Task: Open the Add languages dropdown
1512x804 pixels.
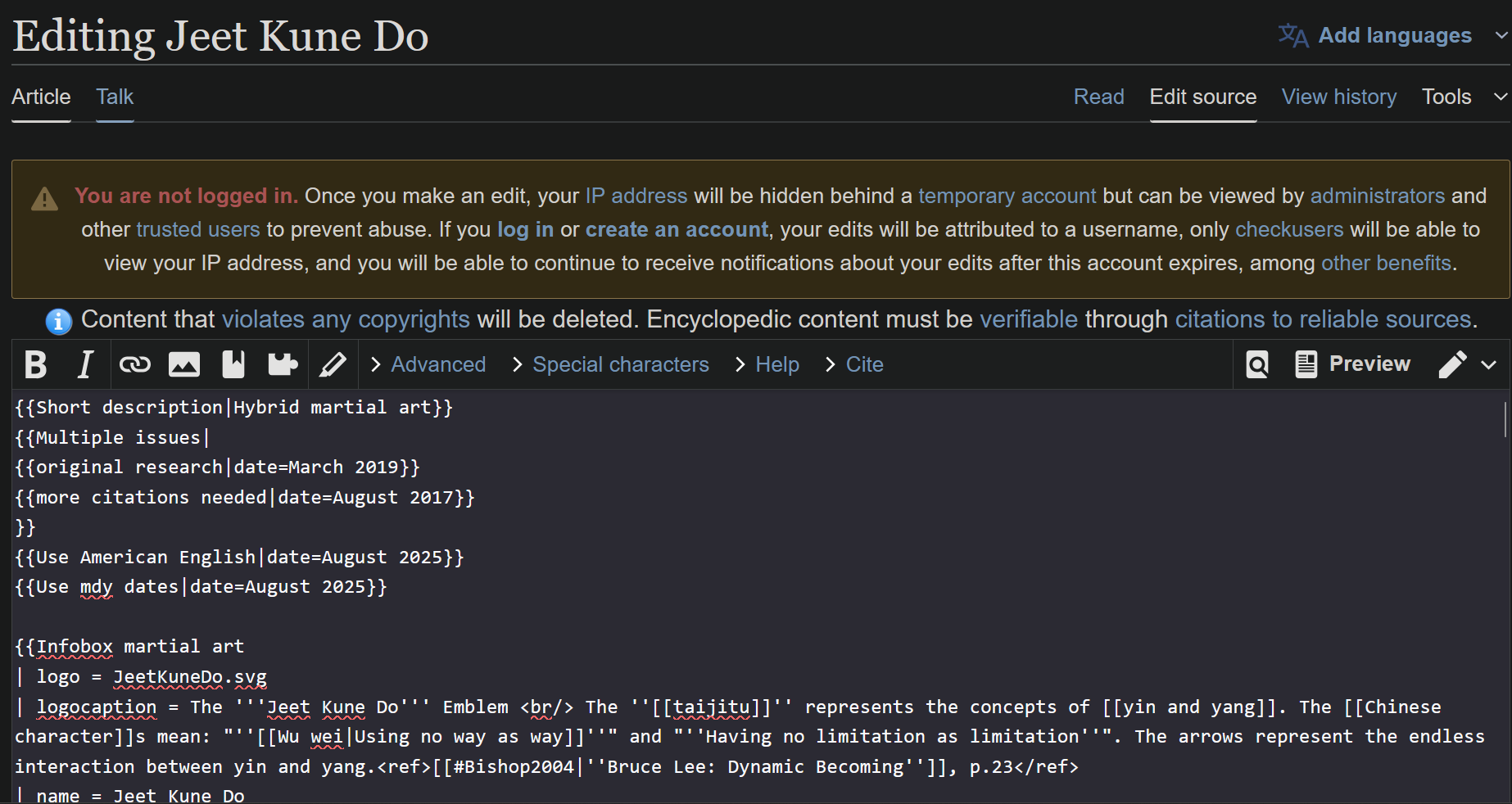Action: tap(1393, 35)
